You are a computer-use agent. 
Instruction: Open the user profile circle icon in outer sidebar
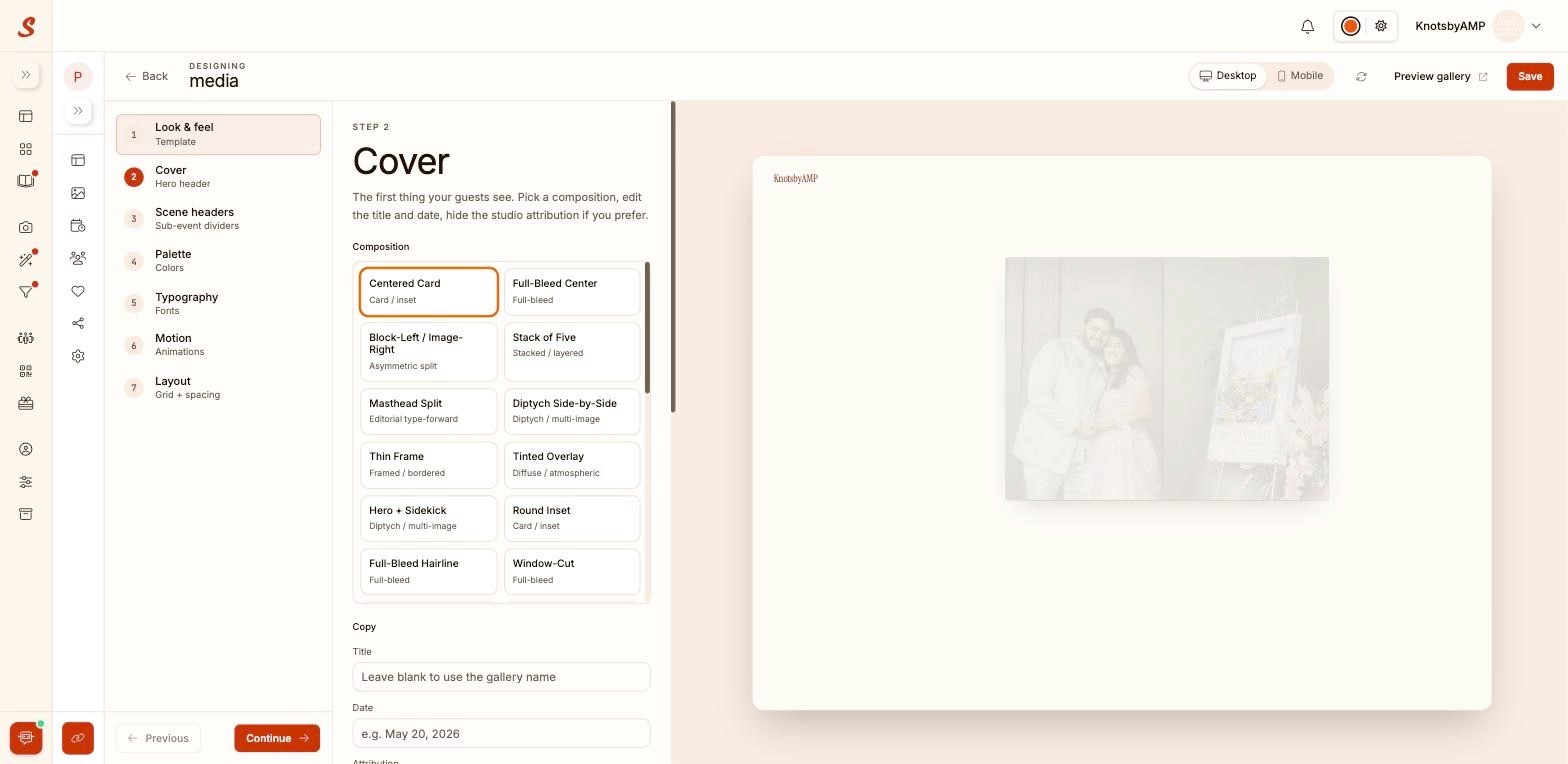(26, 449)
